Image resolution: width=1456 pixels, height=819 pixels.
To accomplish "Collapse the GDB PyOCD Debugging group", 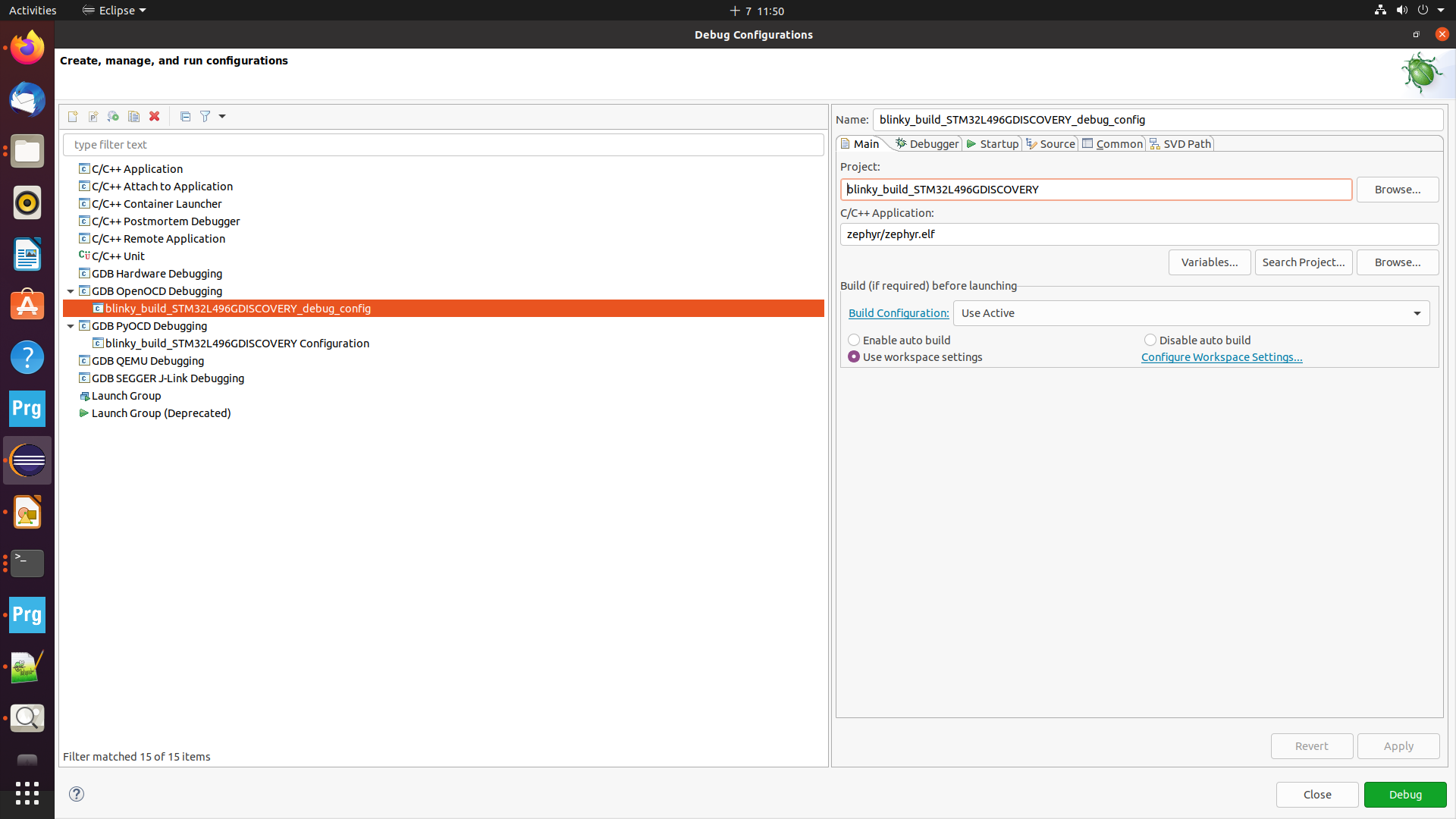I will [x=70, y=326].
